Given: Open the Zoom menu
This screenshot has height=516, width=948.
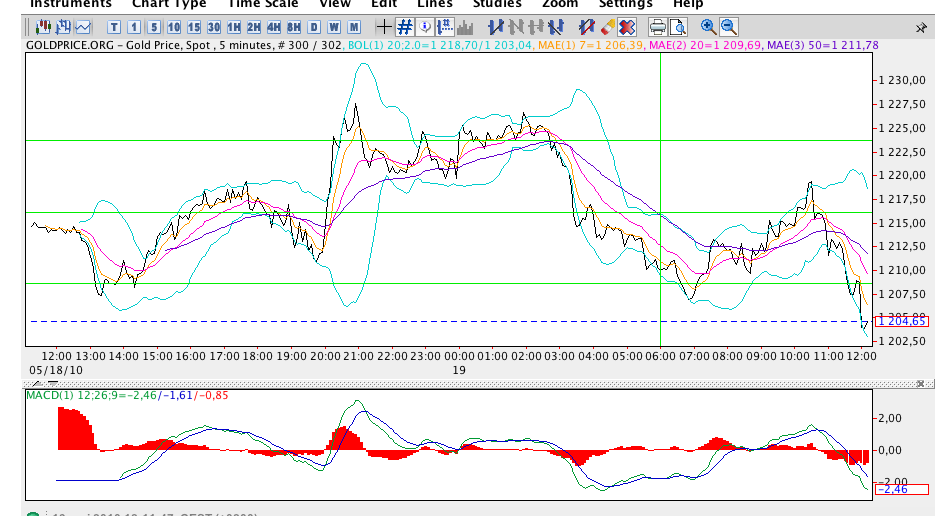Looking at the screenshot, I should tap(560, 4).
